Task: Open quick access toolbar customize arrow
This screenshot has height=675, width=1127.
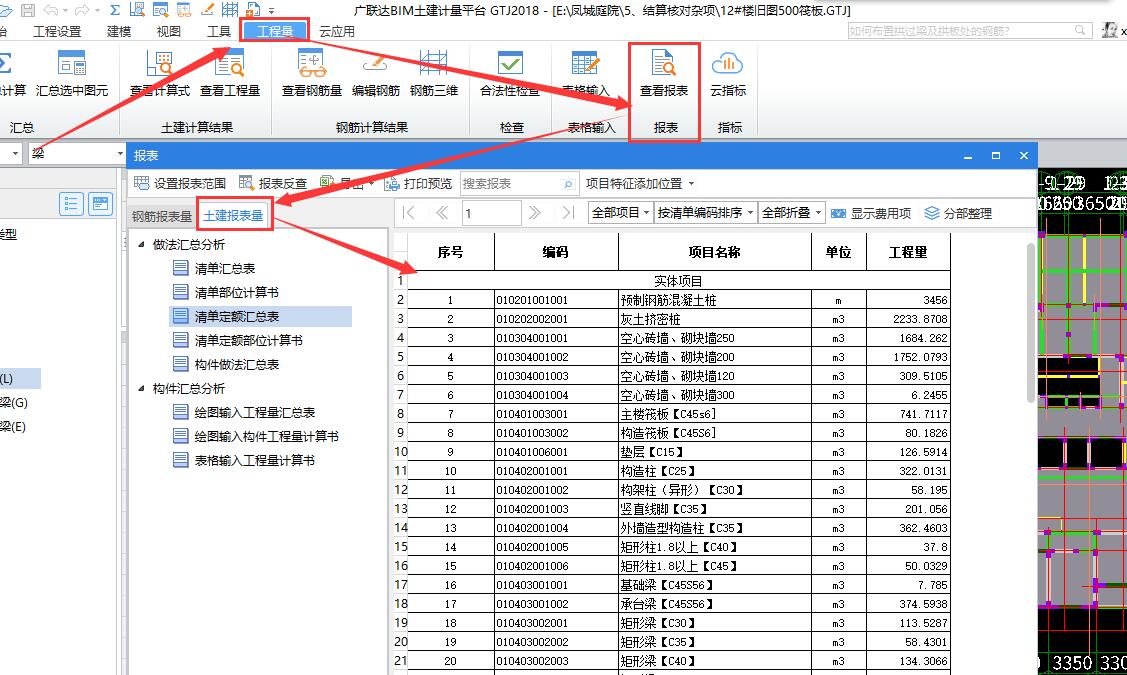Action: click(x=272, y=11)
